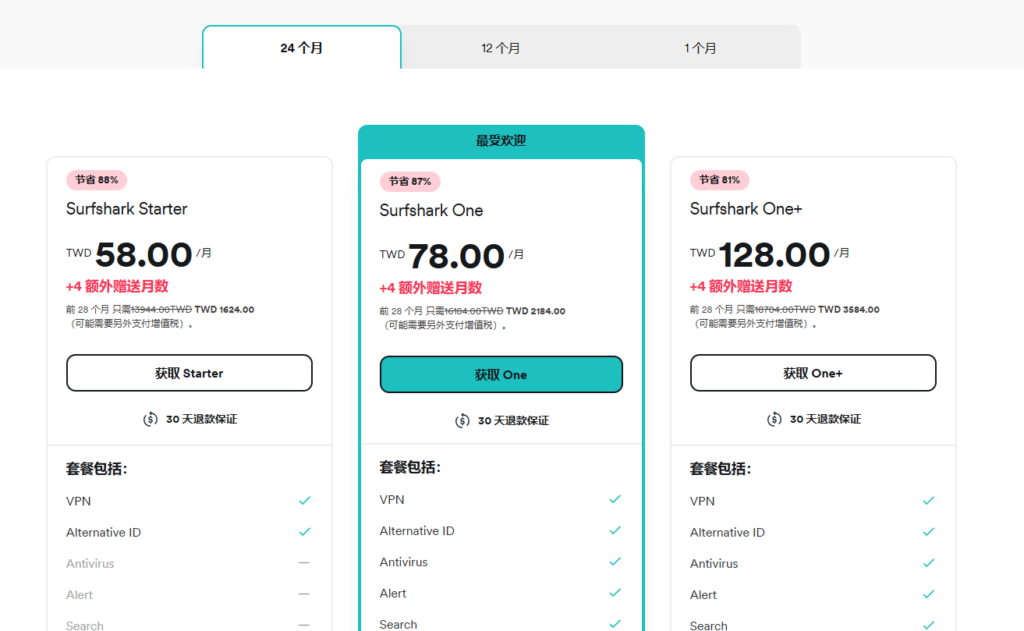Screen dimensions: 1024x631
Task: Click the Antivirus dash in Starter plan
Action: (x=304, y=563)
